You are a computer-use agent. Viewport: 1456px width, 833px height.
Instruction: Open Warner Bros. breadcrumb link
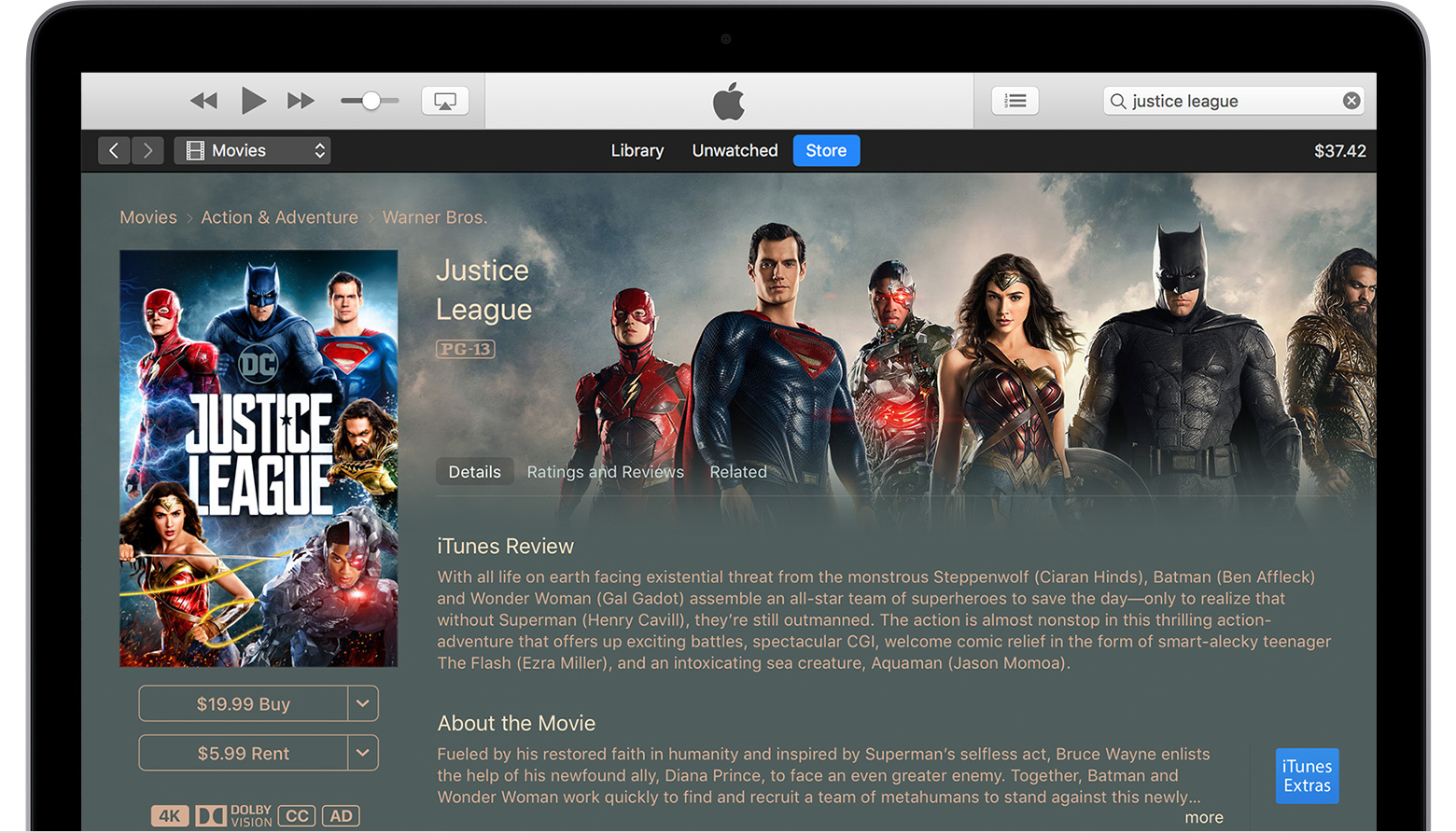click(x=435, y=217)
